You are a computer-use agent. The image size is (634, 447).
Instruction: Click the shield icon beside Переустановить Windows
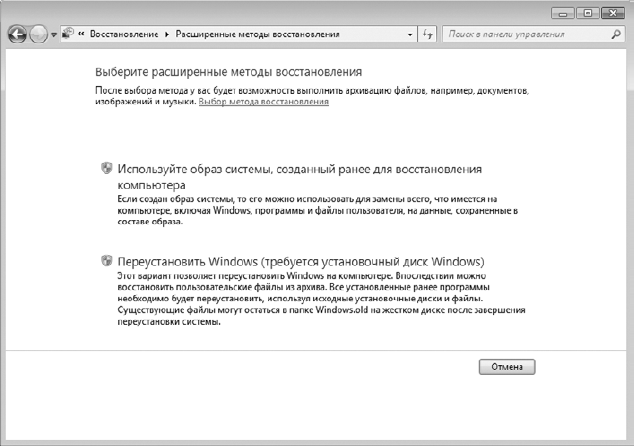pos(106,260)
